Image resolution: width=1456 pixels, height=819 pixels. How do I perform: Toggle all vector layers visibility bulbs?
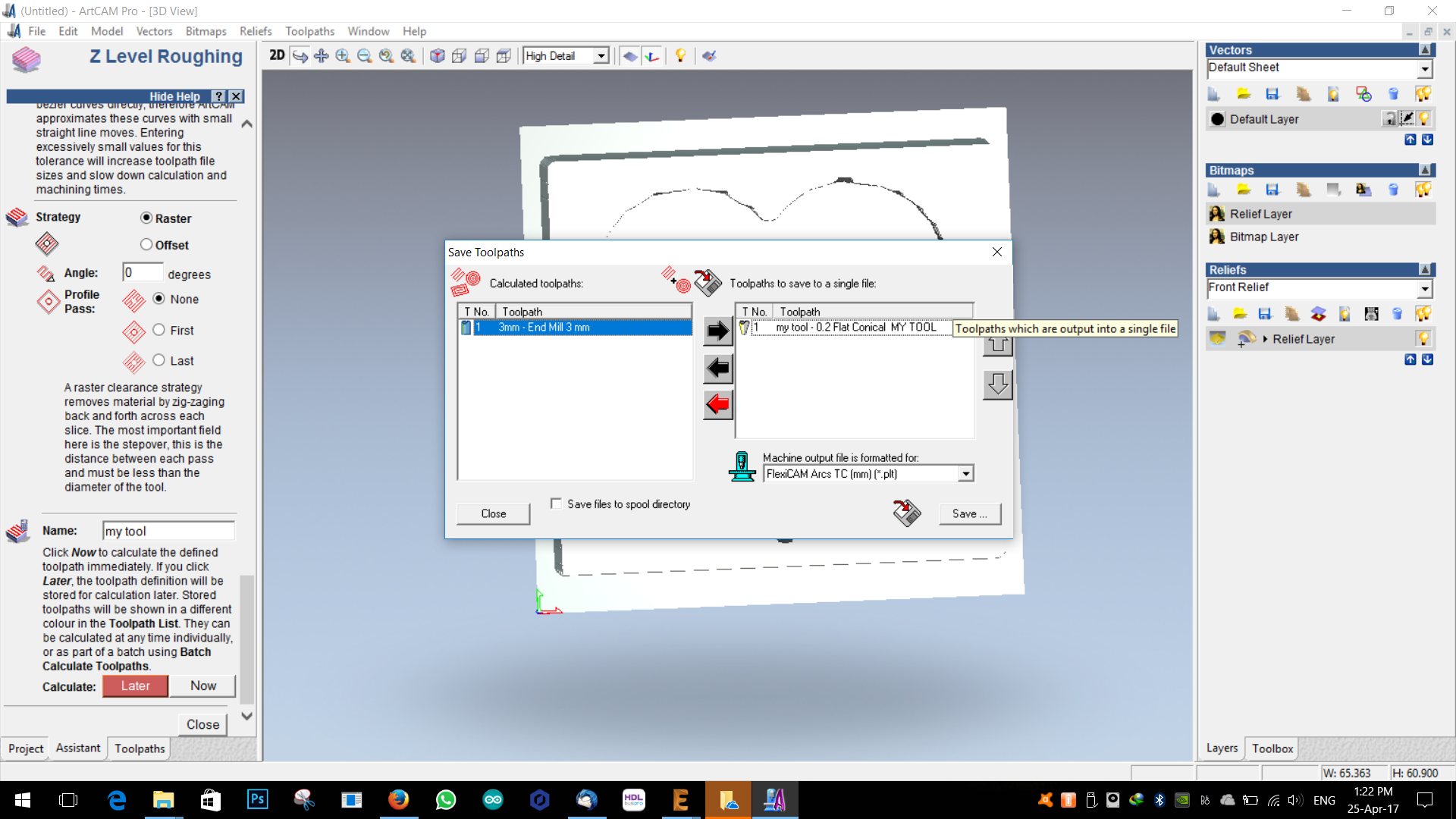click(x=1423, y=94)
